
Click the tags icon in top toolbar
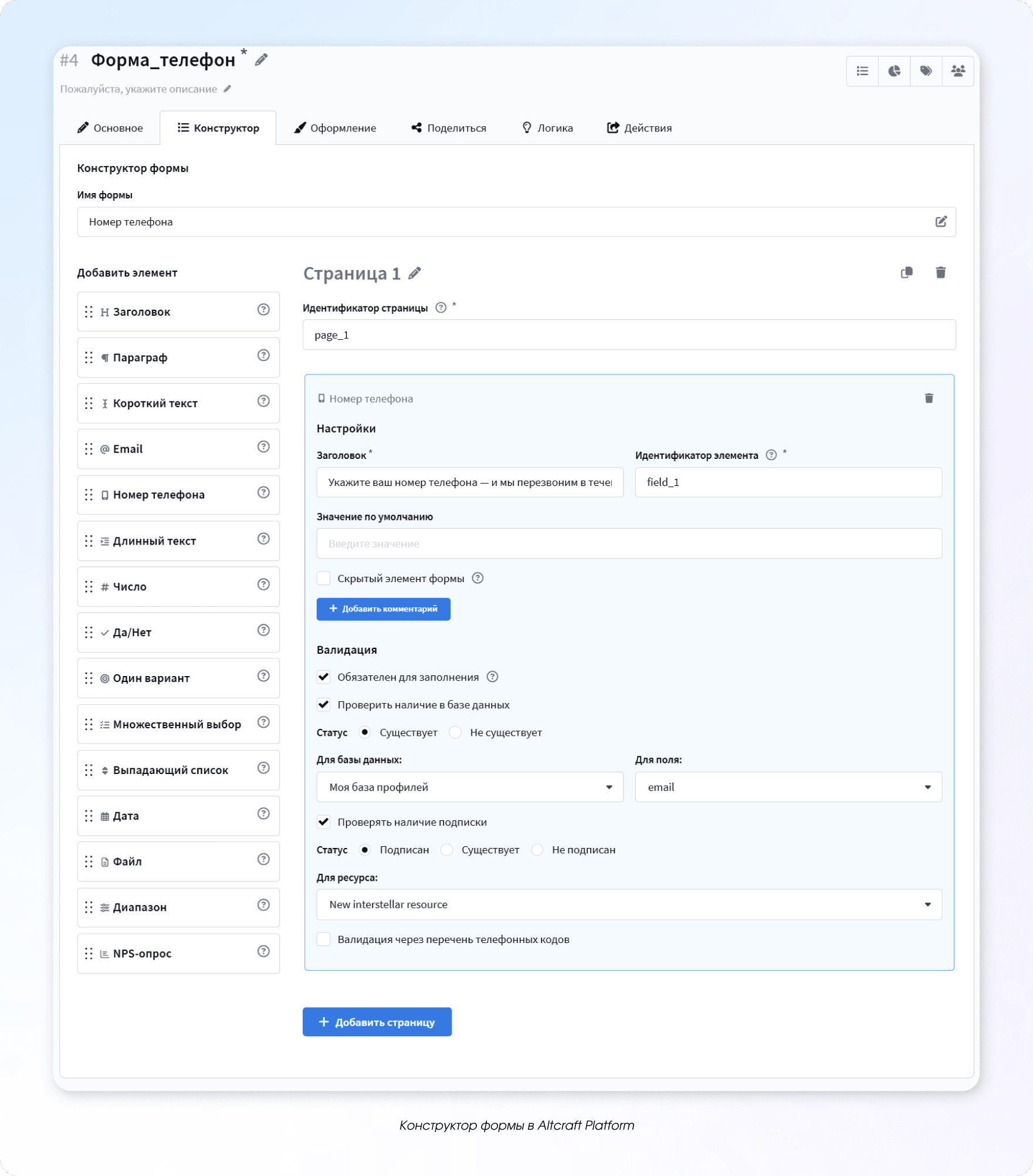(x=926, y=71)
